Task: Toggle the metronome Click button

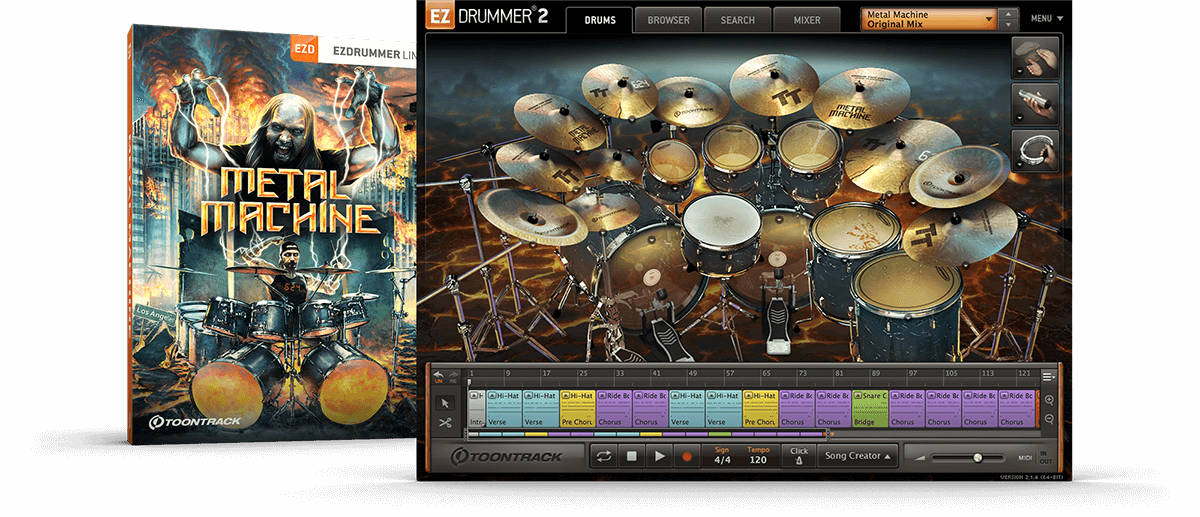Action: pyautogui.click(x=798, y=456)
